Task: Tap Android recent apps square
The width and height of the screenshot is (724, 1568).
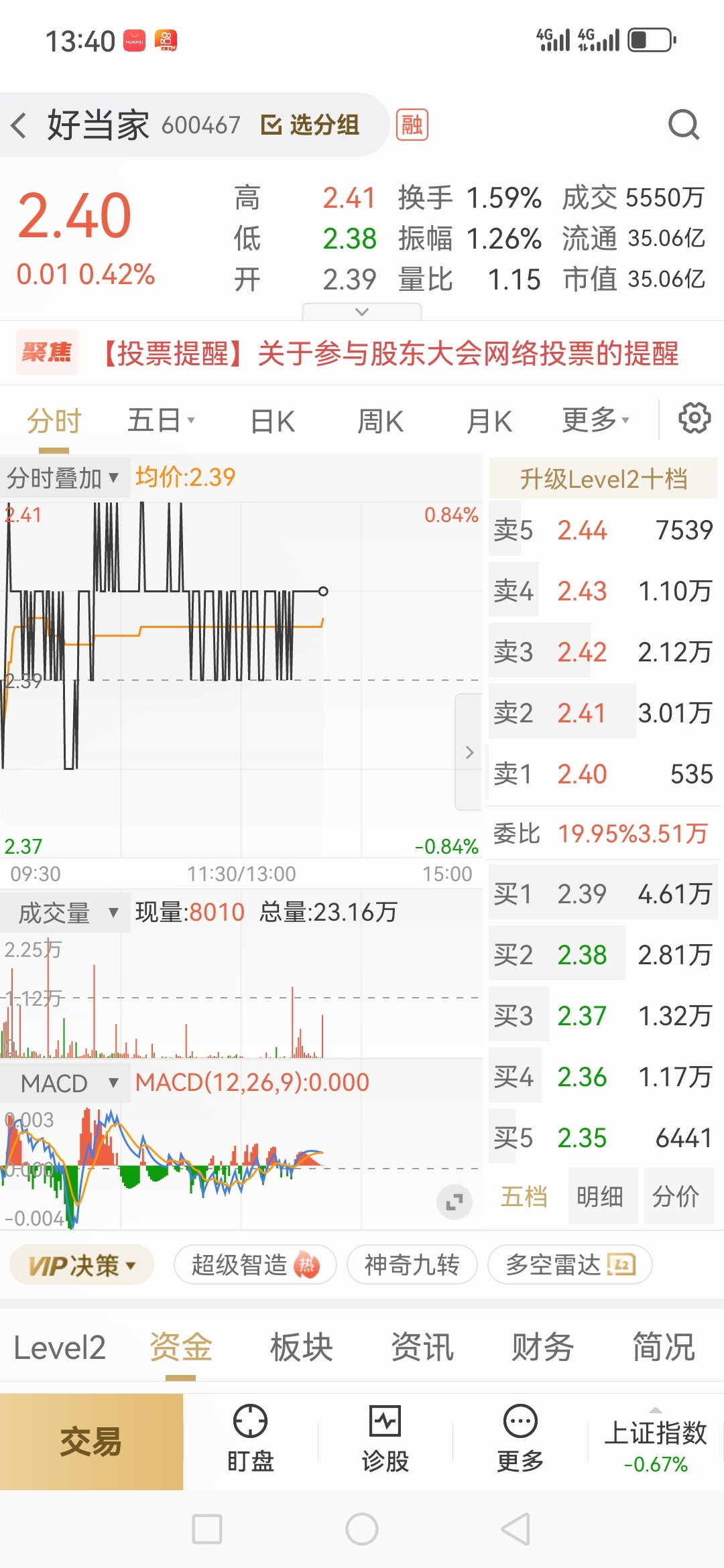Action: click(x=207, y=1529)
